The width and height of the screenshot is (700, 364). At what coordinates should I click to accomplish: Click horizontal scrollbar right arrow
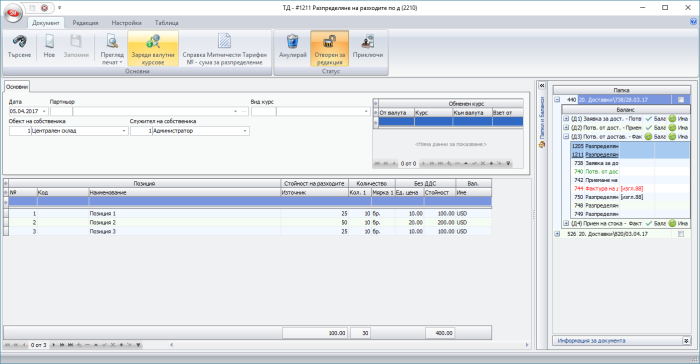527,345
